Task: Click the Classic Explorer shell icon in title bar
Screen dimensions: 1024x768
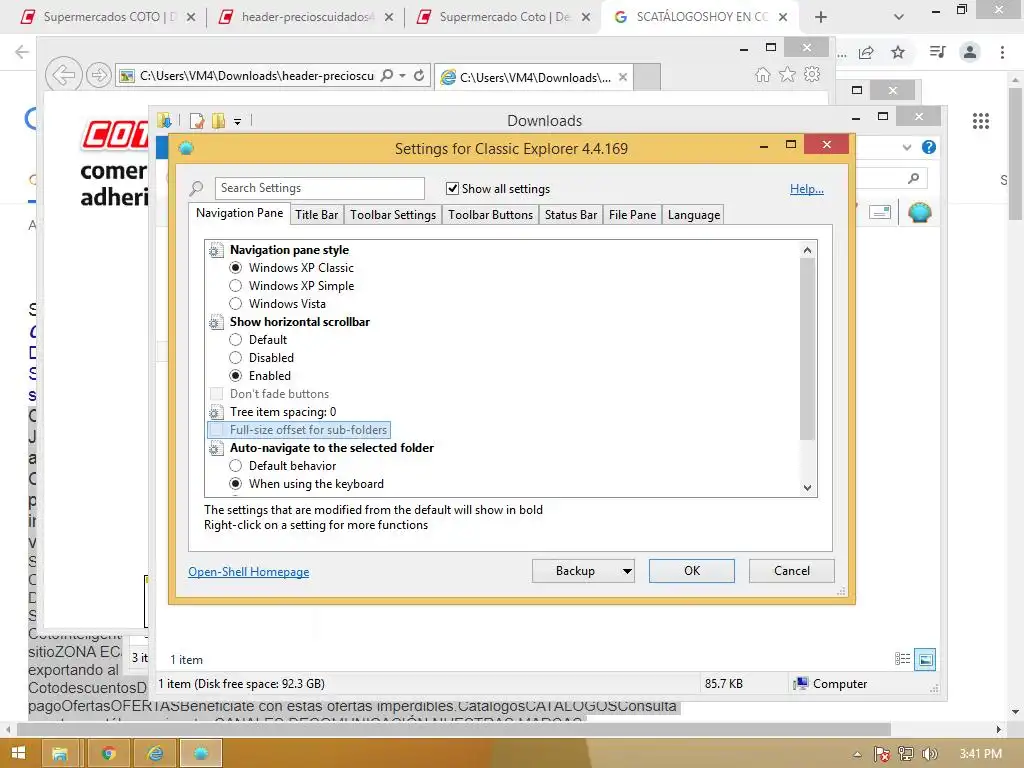Action: pos(186,148)
